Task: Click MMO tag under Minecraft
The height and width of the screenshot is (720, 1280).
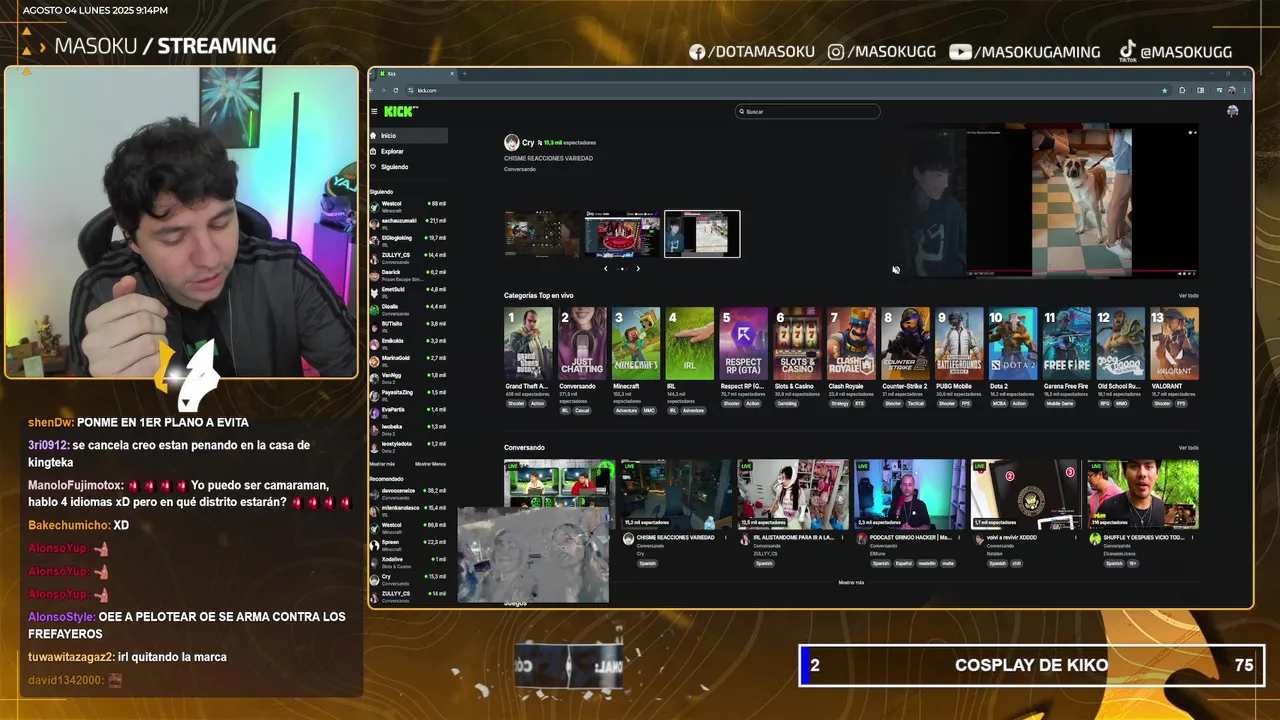Action: [649, 410]
